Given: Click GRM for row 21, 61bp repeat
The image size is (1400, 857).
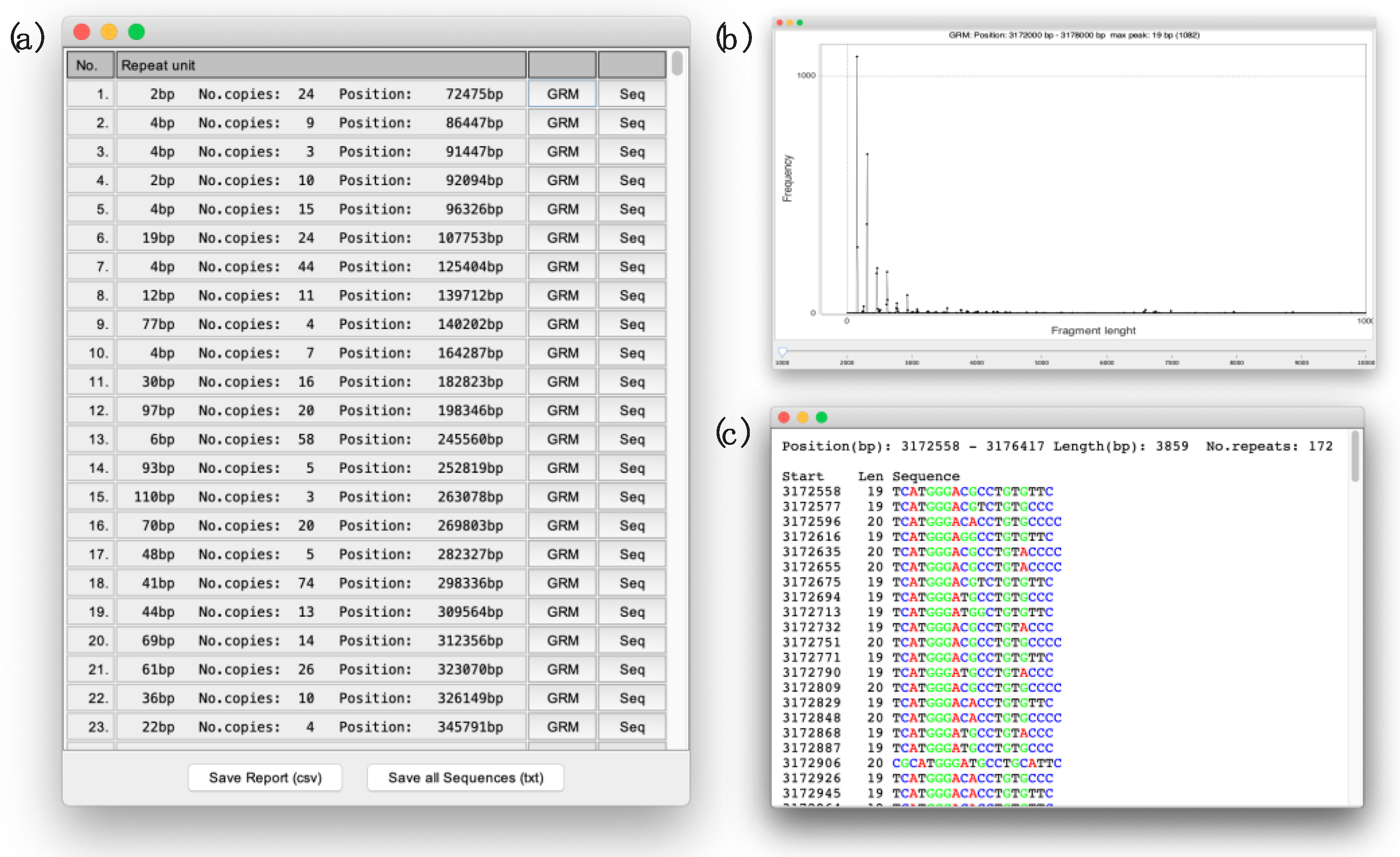Looking at the screenshot, I should coord(562,669).
